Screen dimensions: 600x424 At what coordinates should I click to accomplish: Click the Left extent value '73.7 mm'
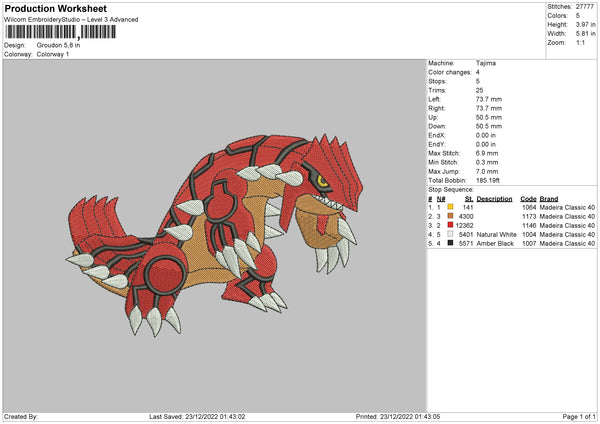point(489,99)
